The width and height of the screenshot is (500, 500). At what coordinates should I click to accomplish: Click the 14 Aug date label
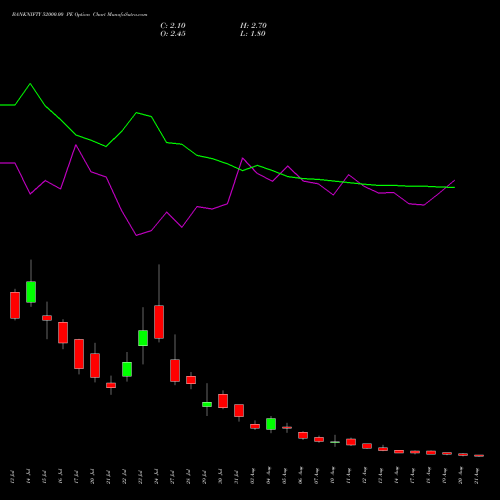pyautogui.click(x=397, y=476)
